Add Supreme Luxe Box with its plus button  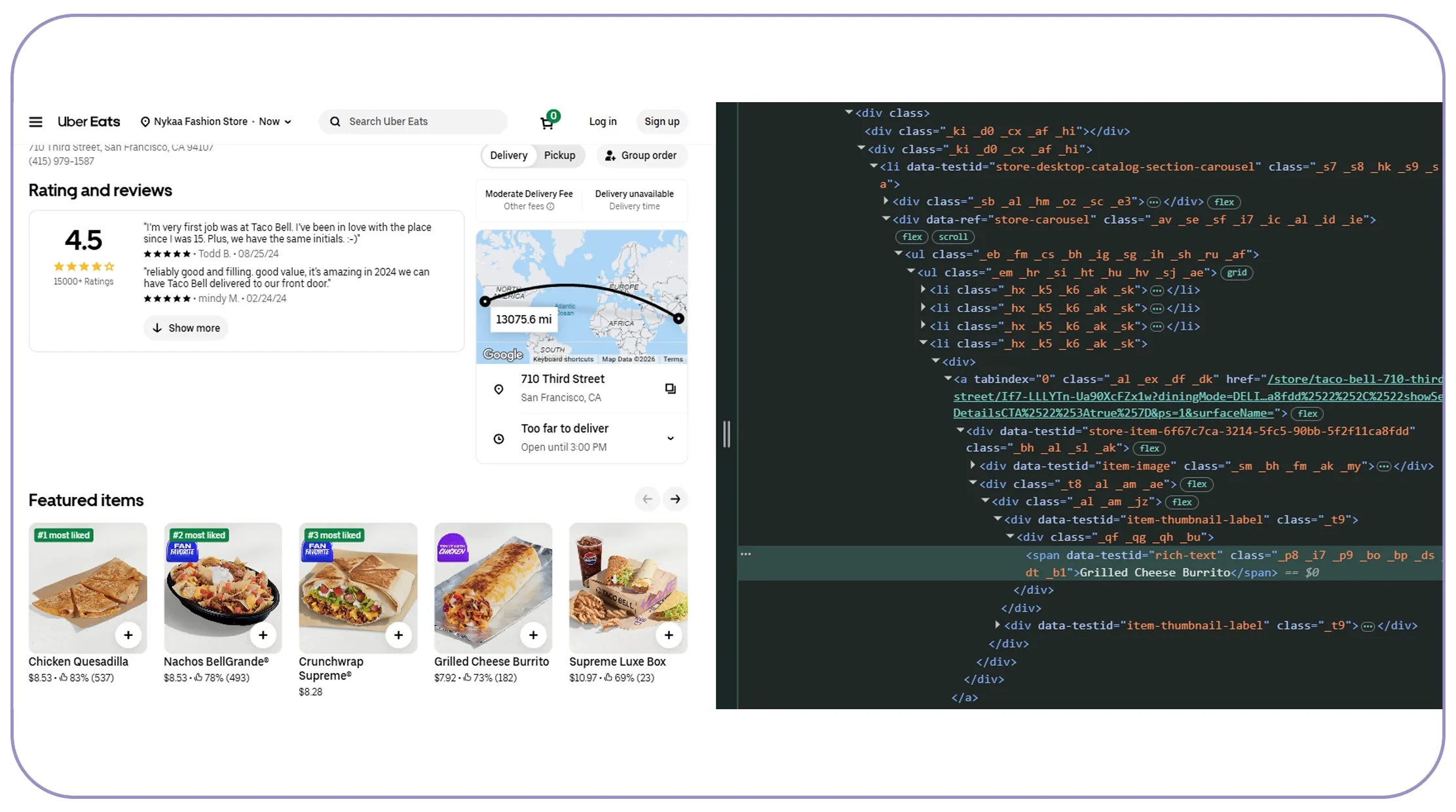pyautogui.click(x=669, y=635)
